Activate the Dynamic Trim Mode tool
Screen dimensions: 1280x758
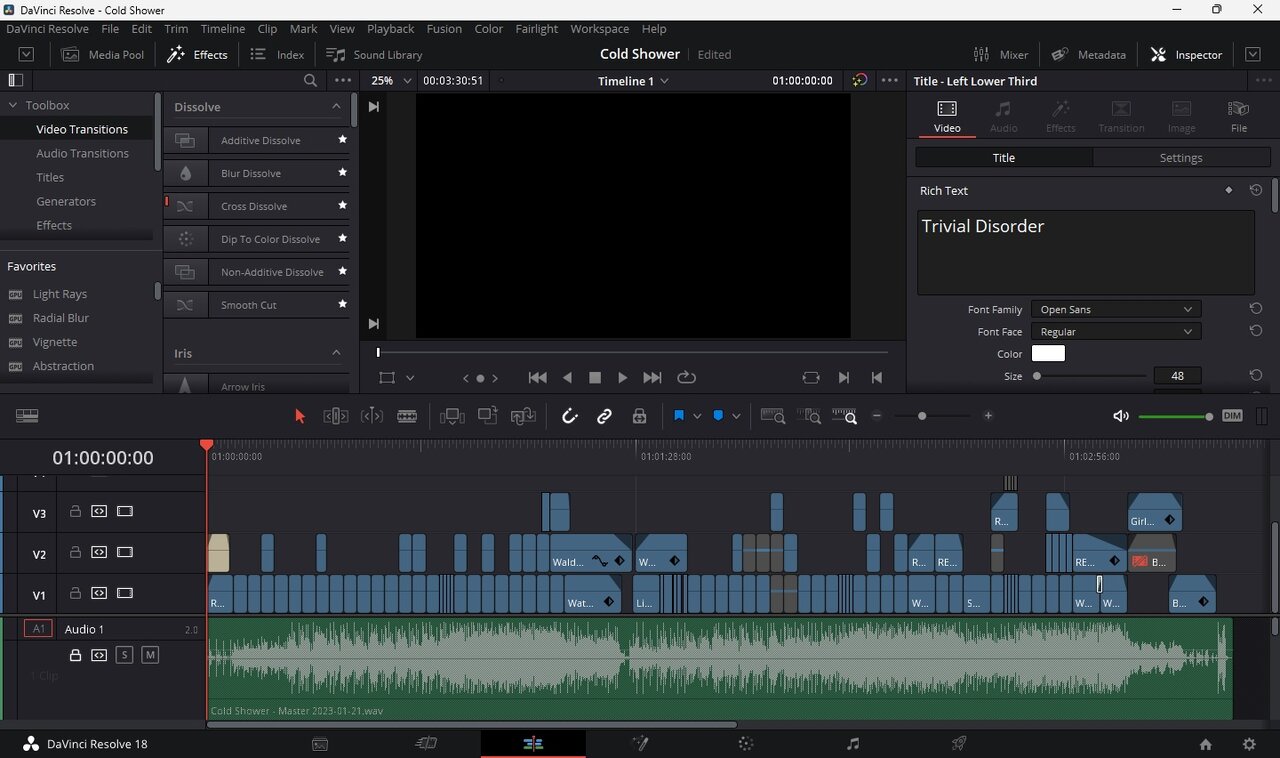pos(371,416)
